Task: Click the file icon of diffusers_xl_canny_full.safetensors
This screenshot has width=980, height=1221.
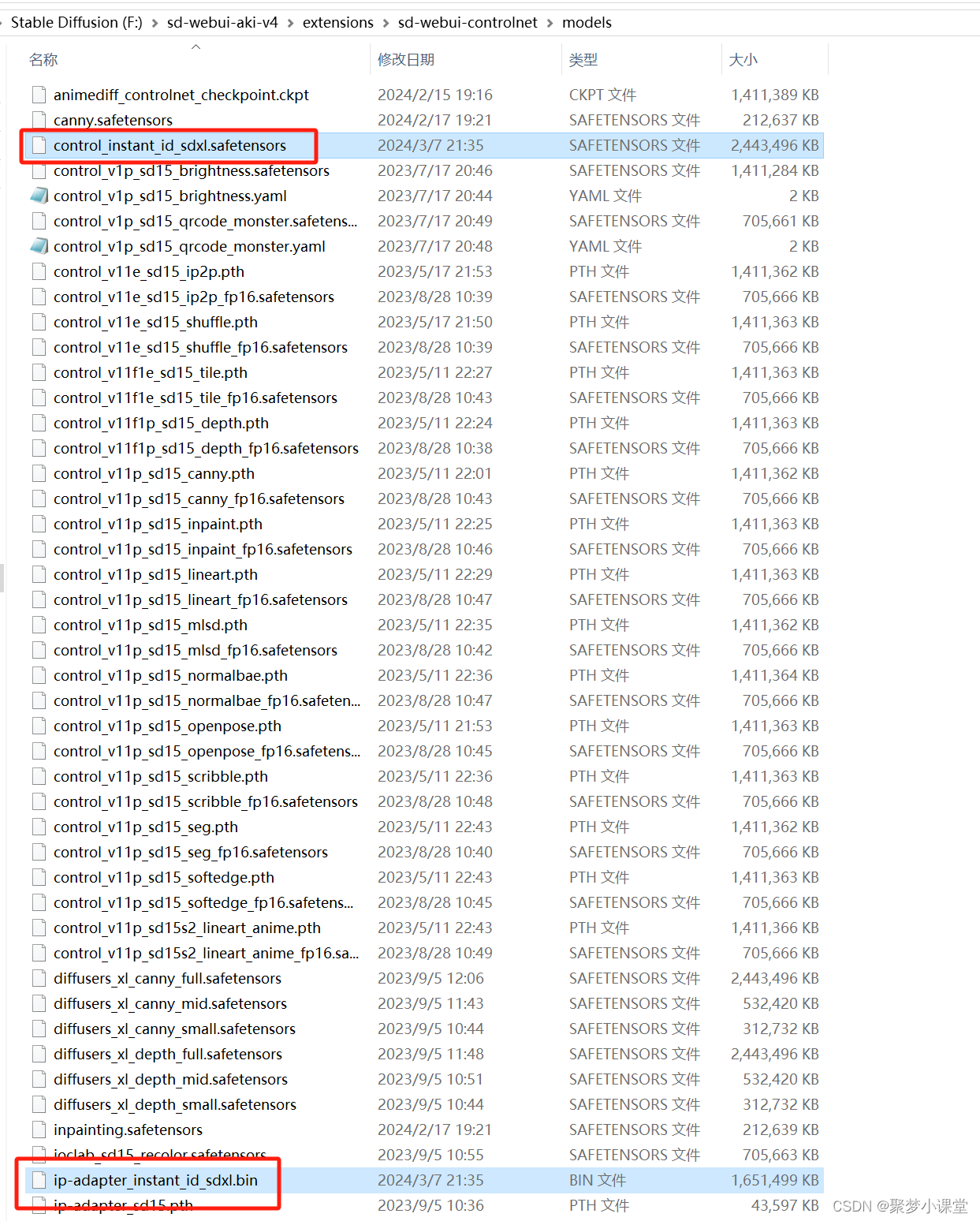Action: [39, 978]
